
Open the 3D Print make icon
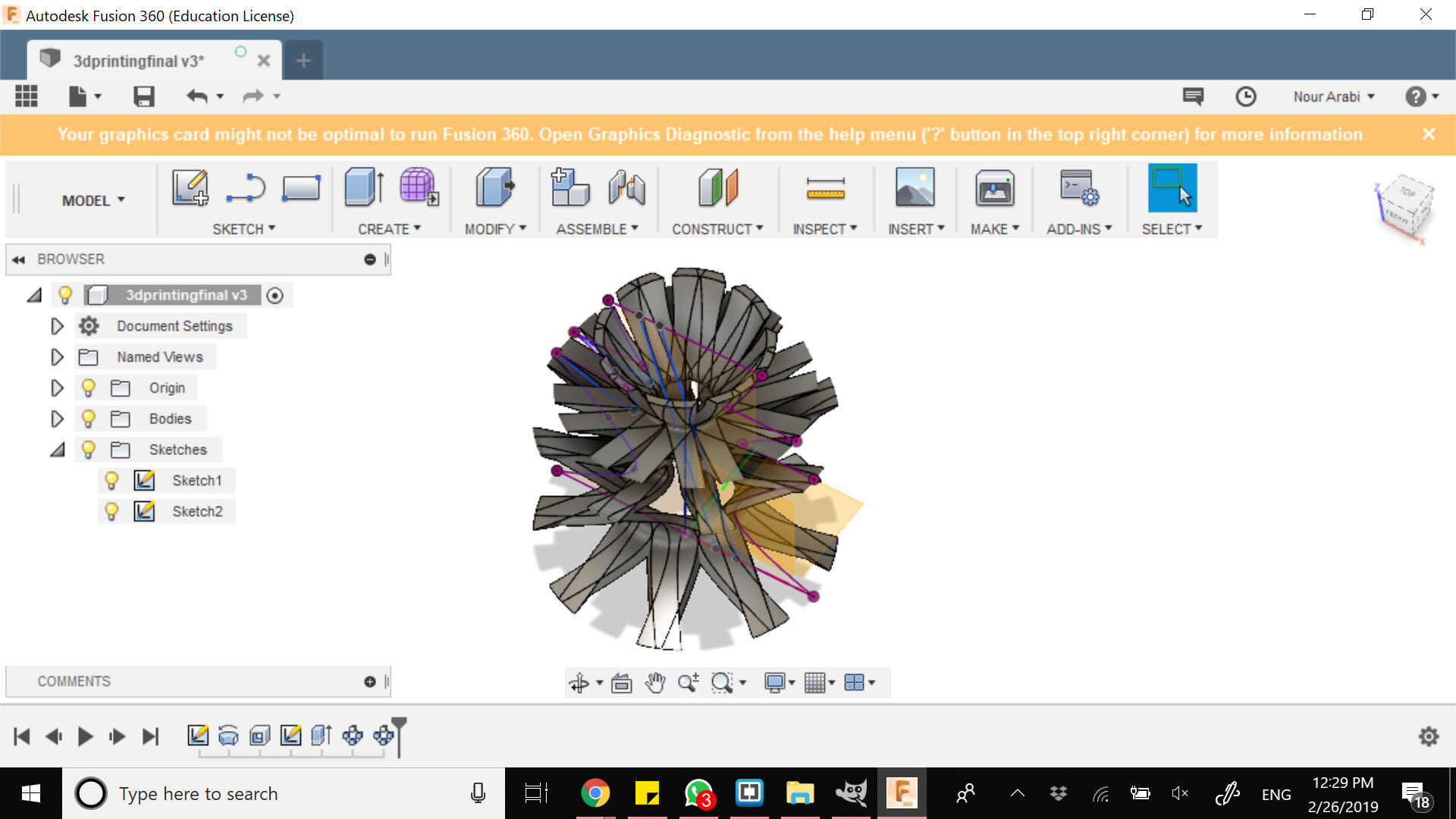click(x=994, y=188)
